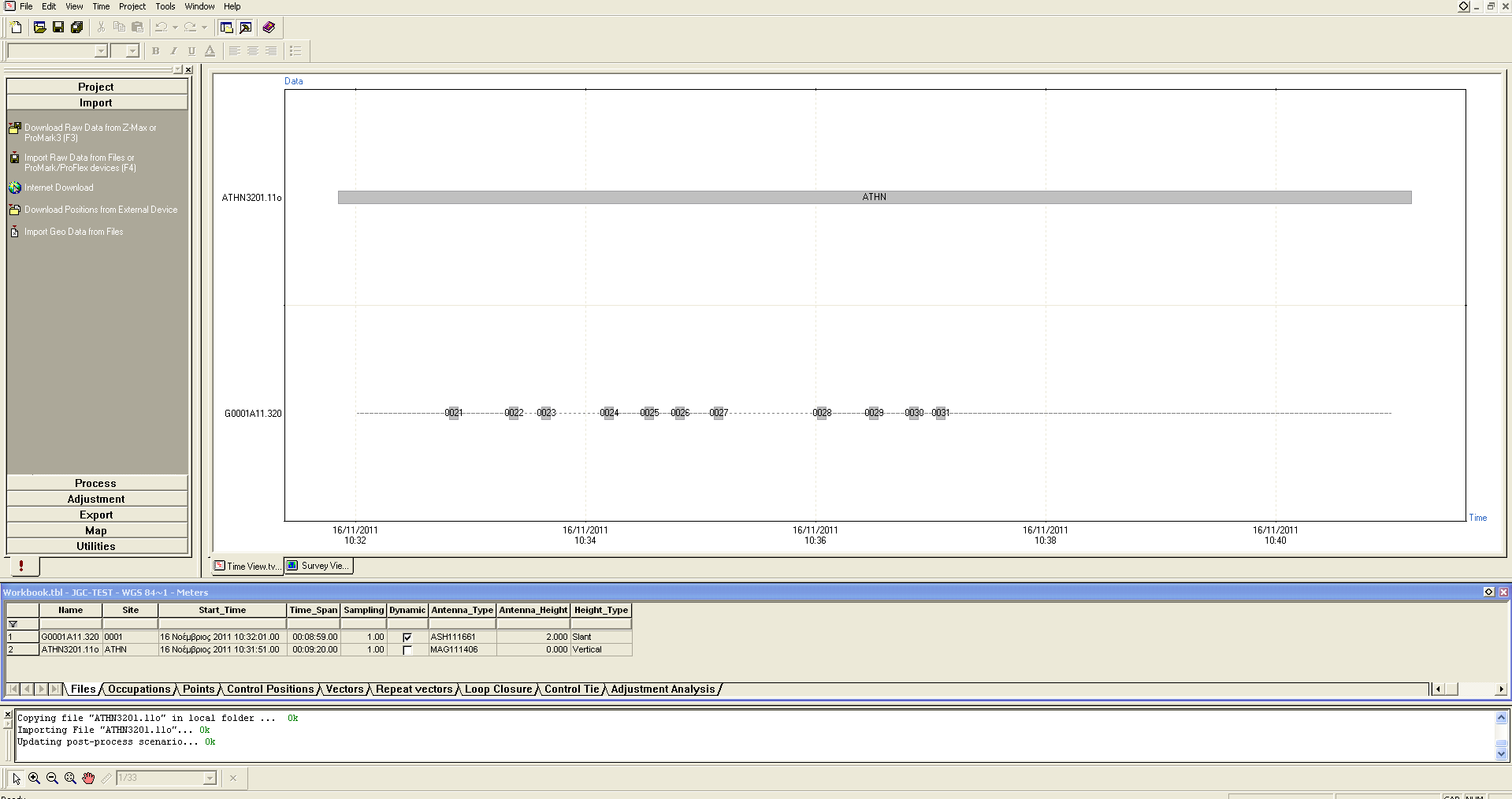Screen dimensions: 1512x799
Task: Click the Save All multiple-floppy icon
Action: click(x=76, y=28)
